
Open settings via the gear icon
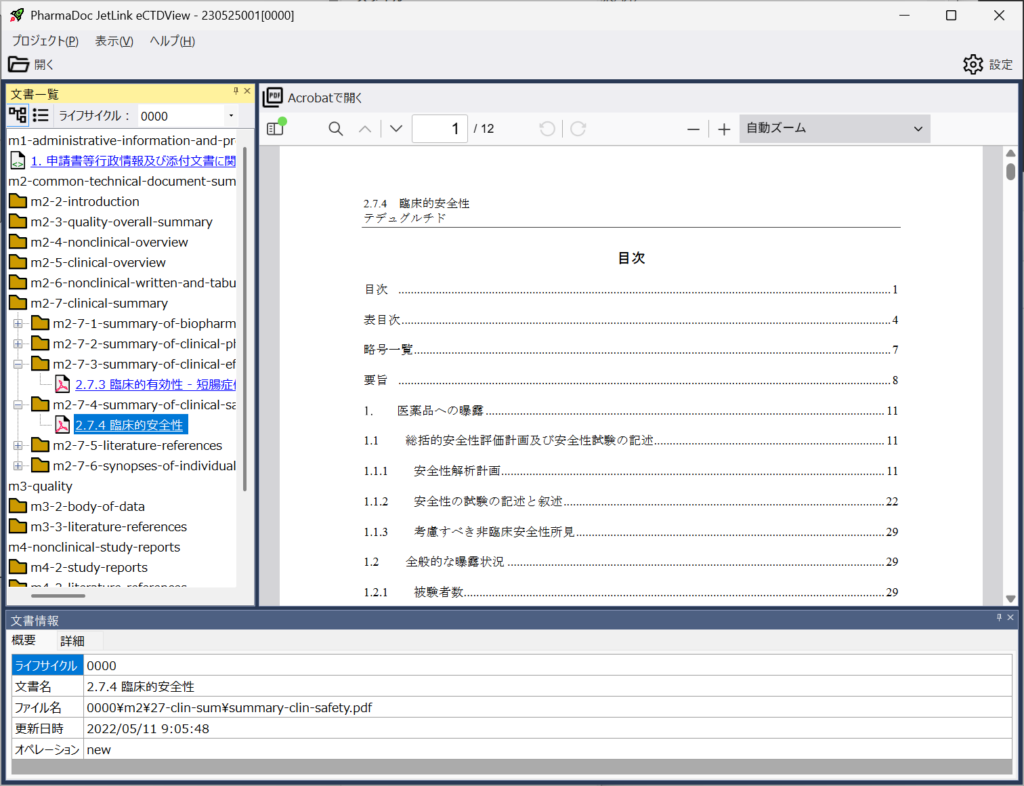pos(973,64)
